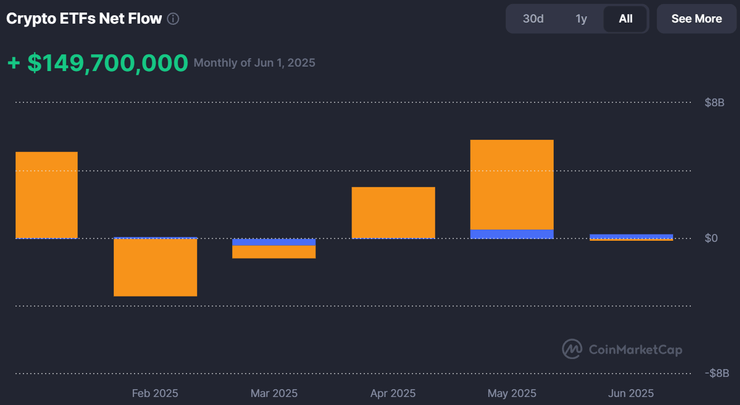Click the orange segment of the Mar 2025 bar
This screenshot has width=740, height=405.
(273, 252)
